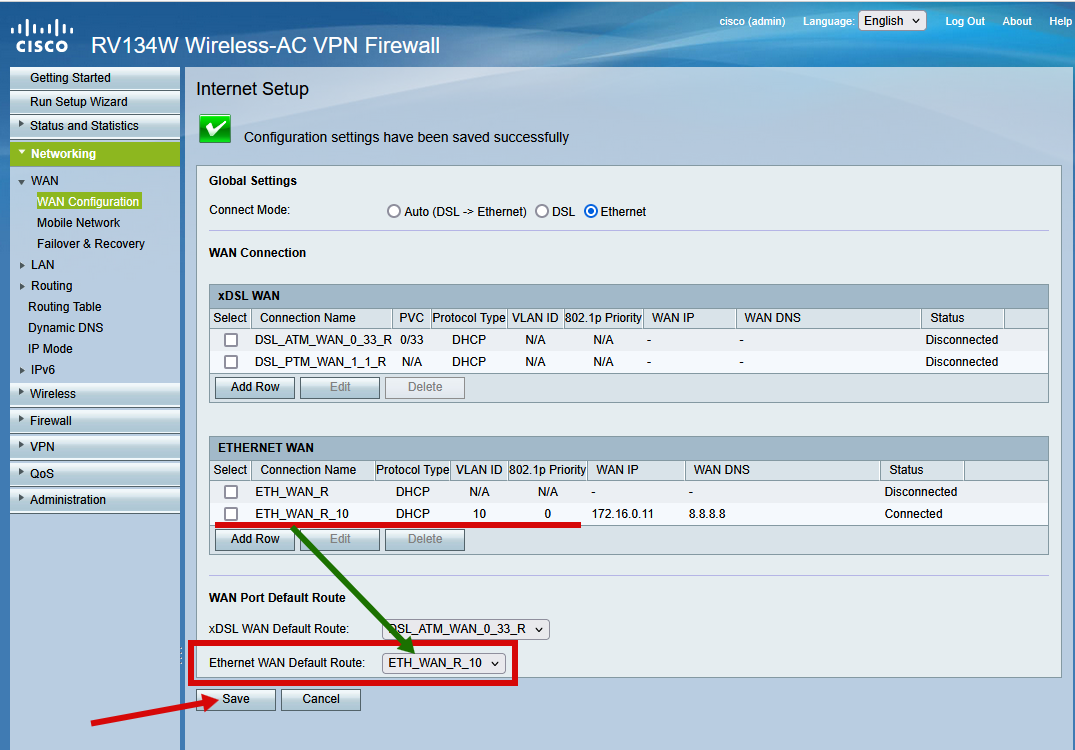
Task: Open the Ethernet WAN Default Route dropdown
Action: [x=444, y=663]
